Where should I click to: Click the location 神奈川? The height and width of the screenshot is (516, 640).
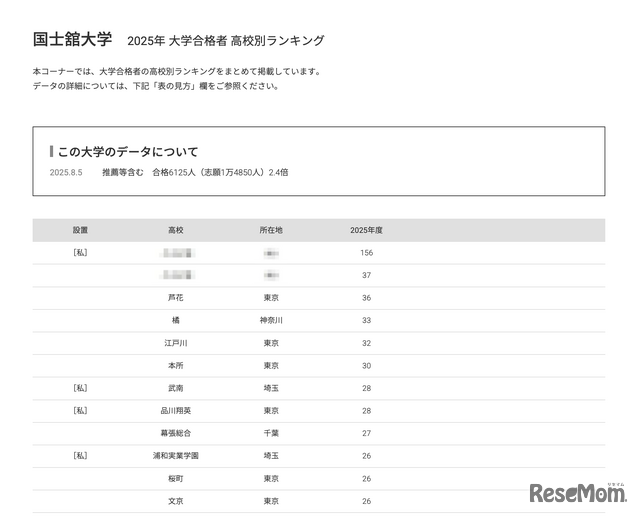tap(271, 320)
